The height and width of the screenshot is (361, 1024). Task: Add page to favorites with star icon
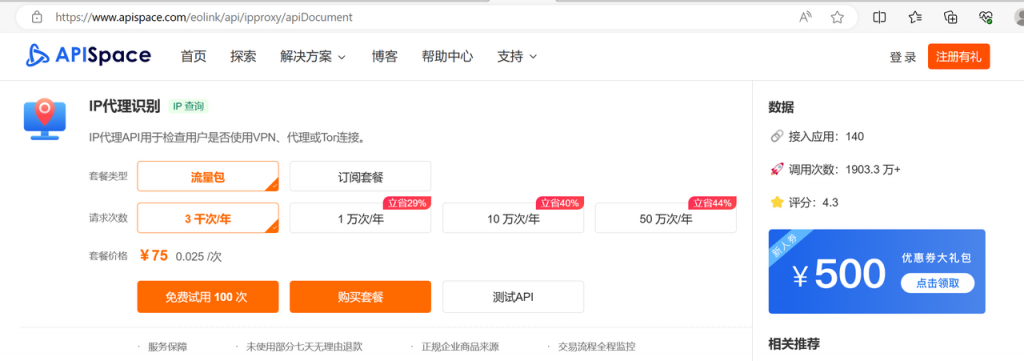click(x=837, y=18)
